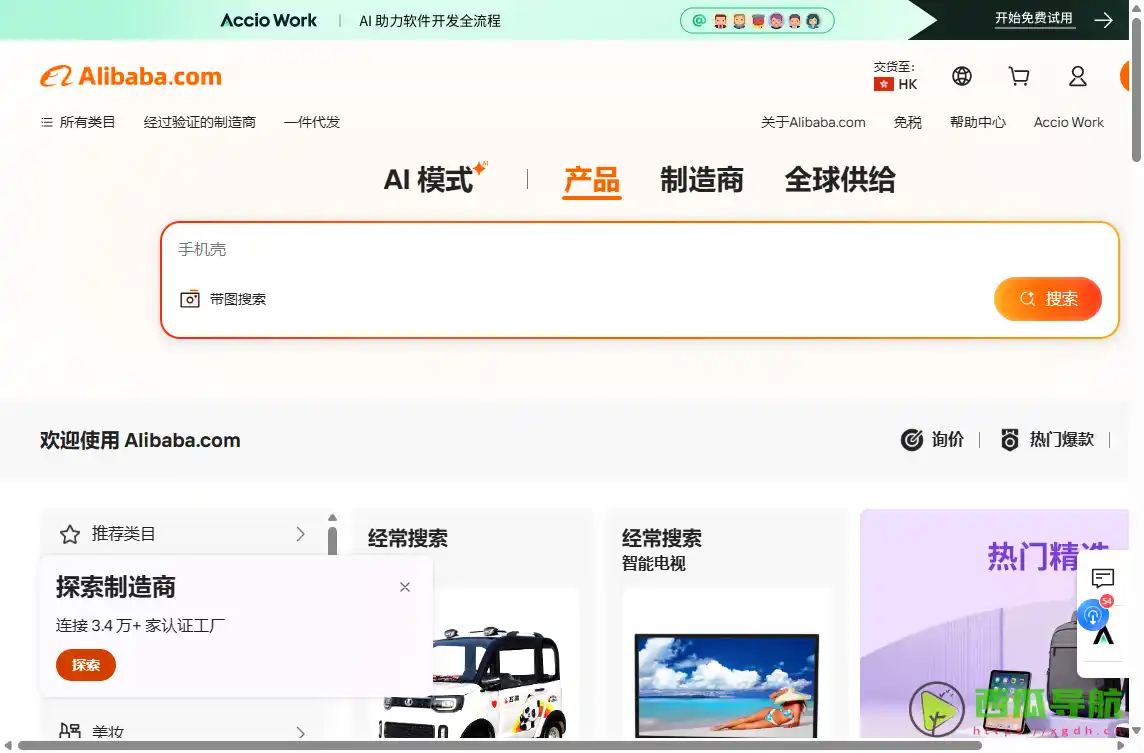Click the text 连接 3.4 万+ 家认证工厂
The image size is (1144, 753).
[140, 625]
